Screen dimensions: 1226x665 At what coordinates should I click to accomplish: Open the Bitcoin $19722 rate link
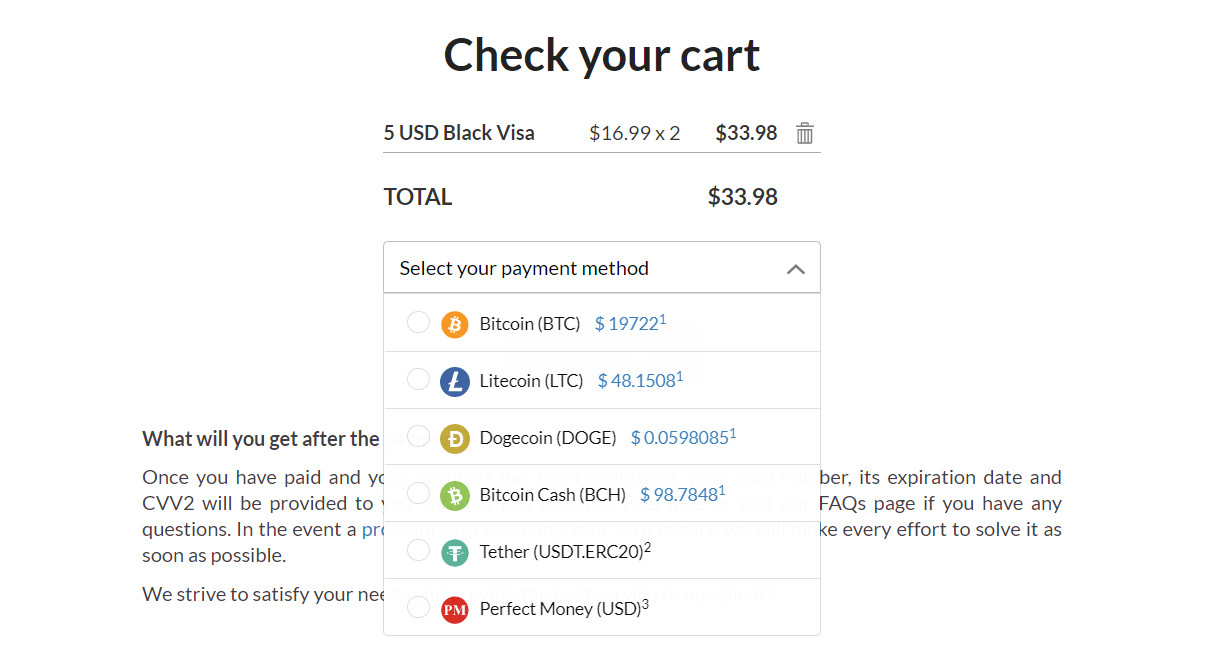(627, 324)
